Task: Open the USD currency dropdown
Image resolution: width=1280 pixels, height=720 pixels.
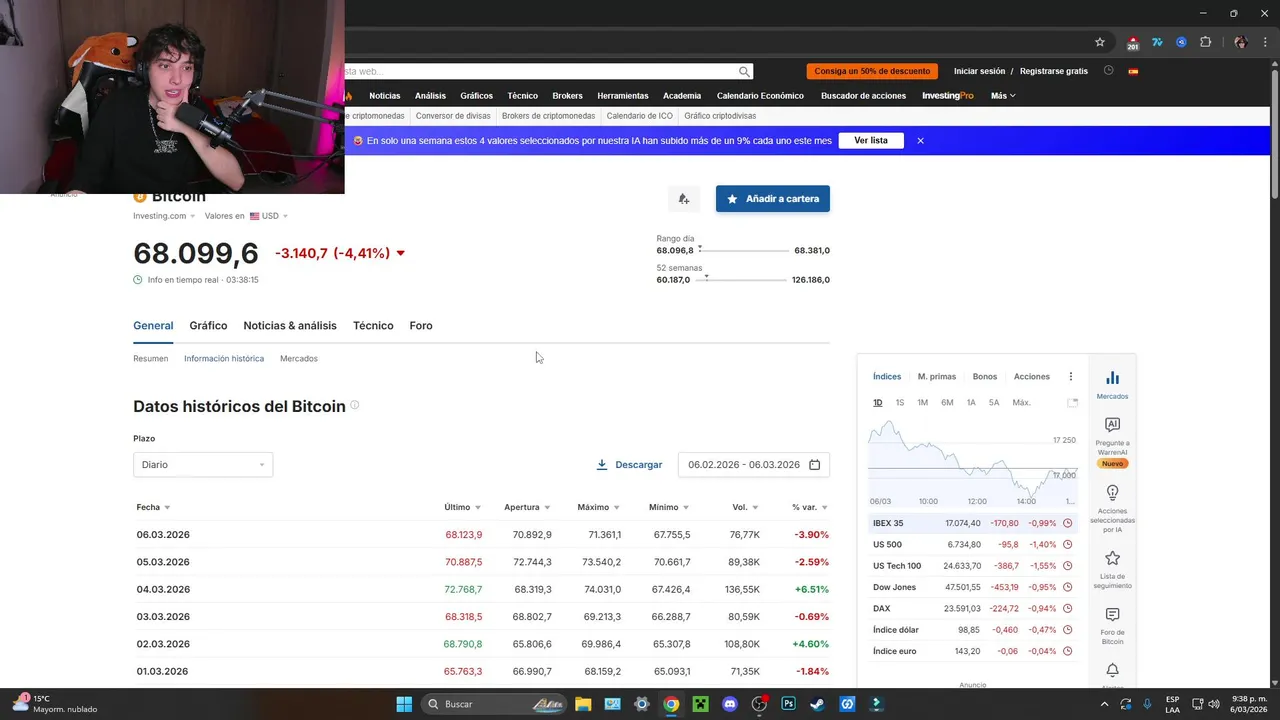Action: tap(269, 216)
